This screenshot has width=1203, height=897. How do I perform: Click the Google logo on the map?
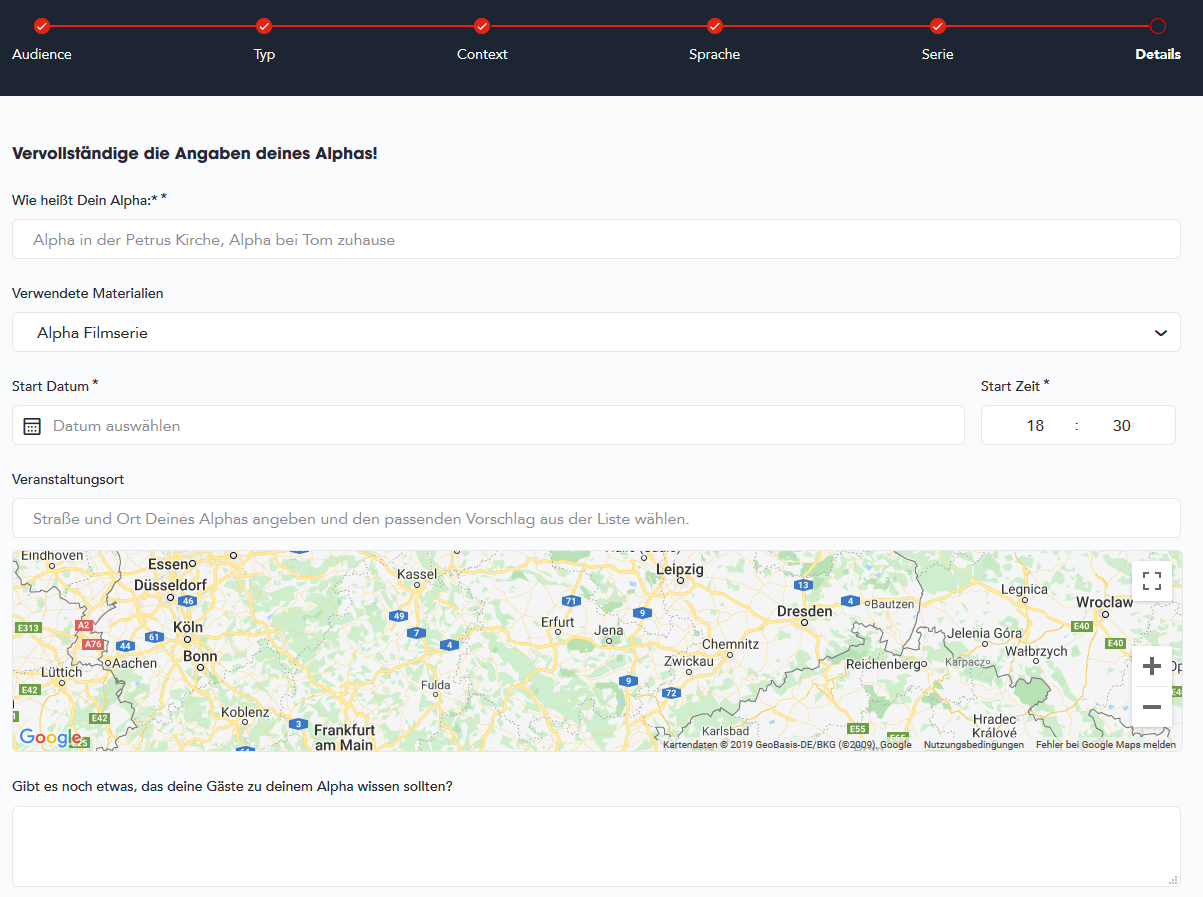[x=50, y=738]
